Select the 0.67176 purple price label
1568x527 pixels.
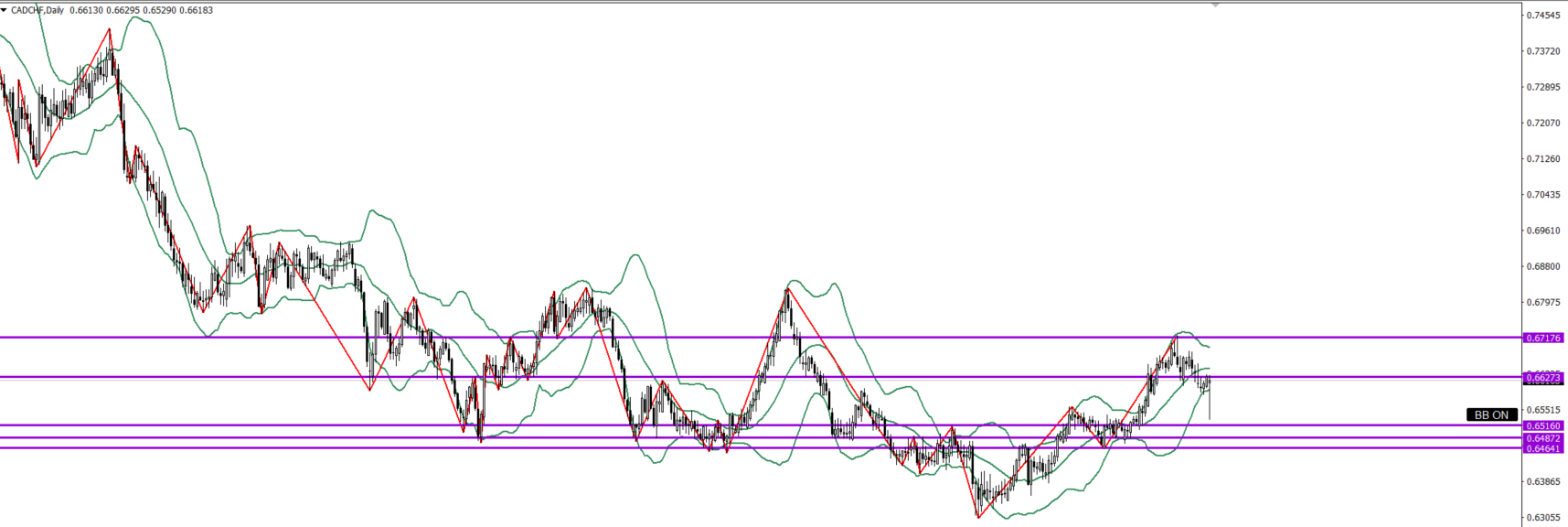1543,338
